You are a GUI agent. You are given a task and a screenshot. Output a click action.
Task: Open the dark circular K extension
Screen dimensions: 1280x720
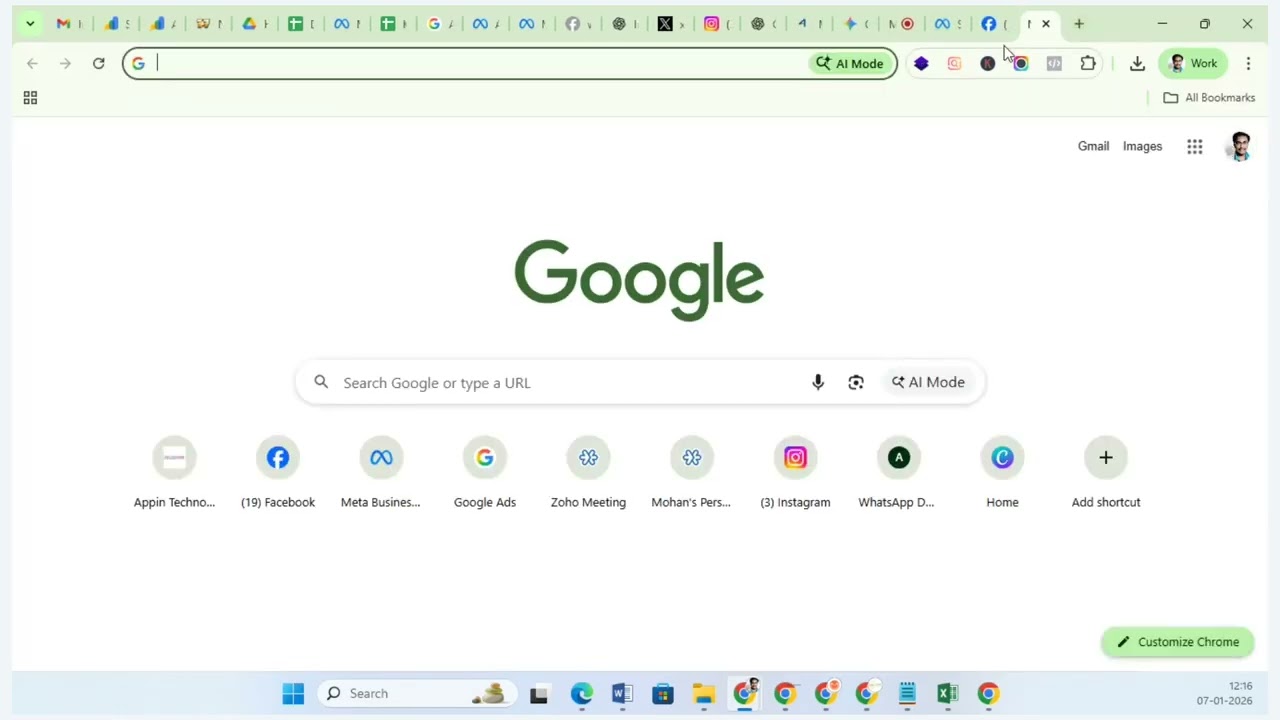coord(987,63)
